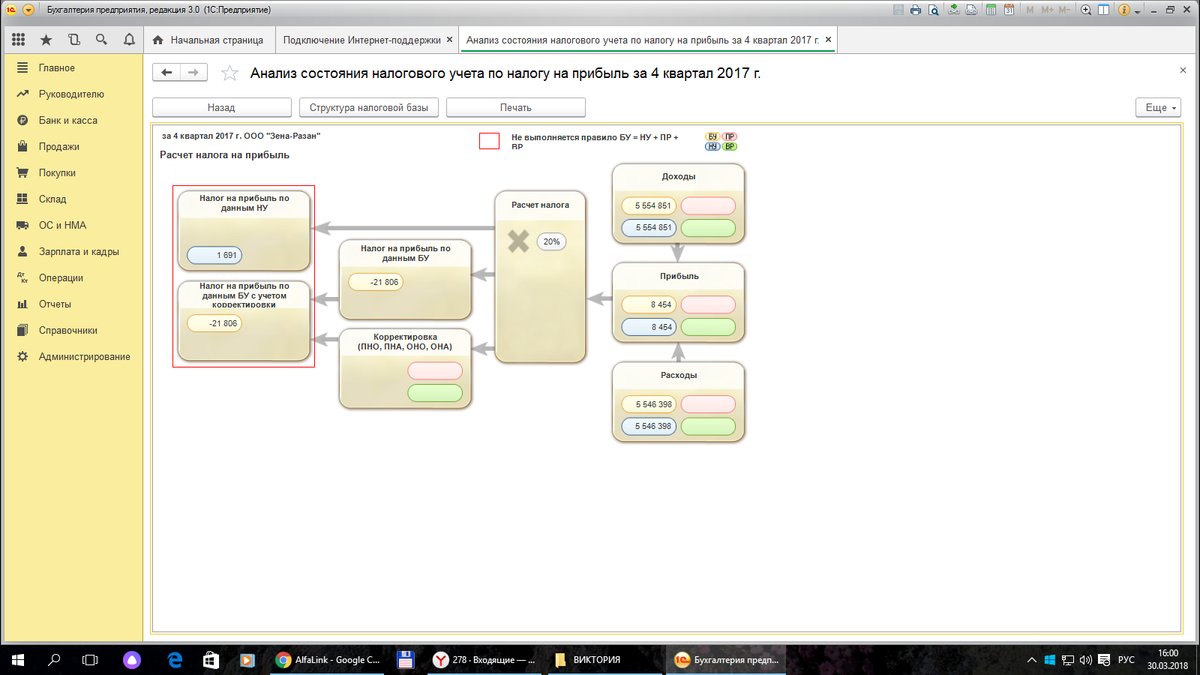Image resolution: width=1200 pixels, height=675 pixels.
Task: Click the blue 5 554 851 value in Доходы
Action: [649, 228]
